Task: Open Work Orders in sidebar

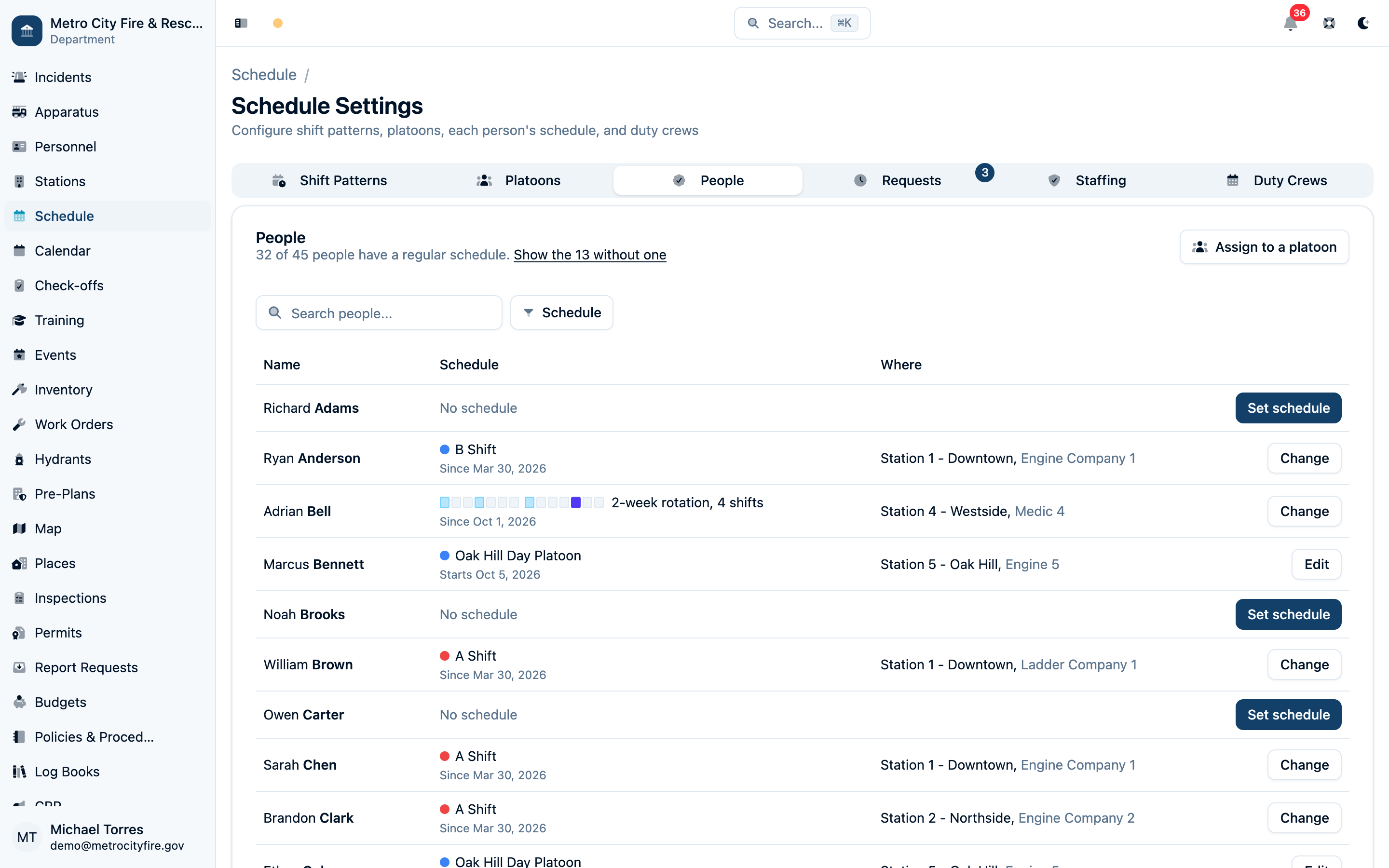Action: [x=108, y=424]
